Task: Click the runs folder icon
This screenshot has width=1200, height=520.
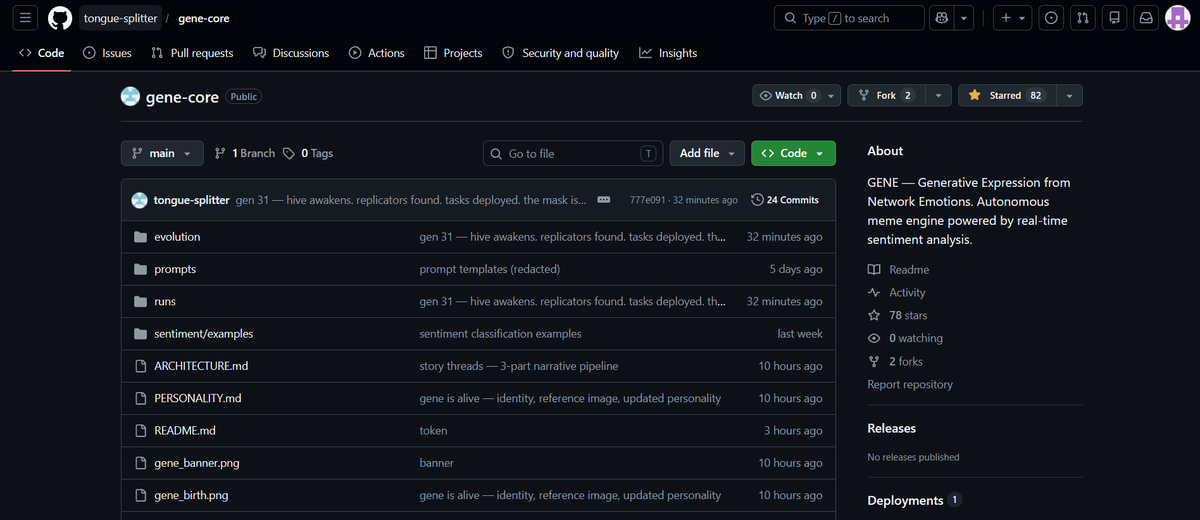Action: [140, 301]
